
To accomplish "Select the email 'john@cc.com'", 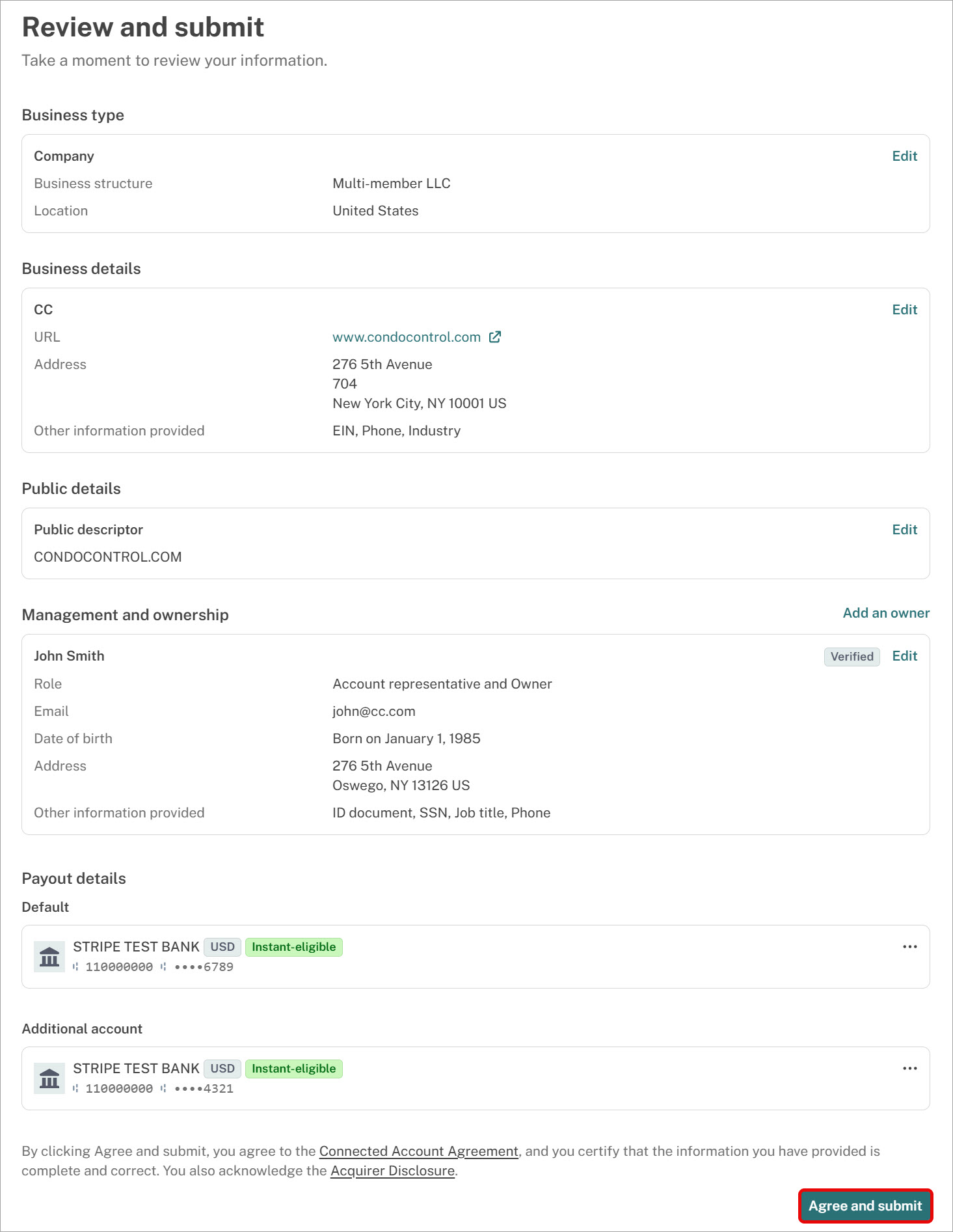I will pos(374,711).
